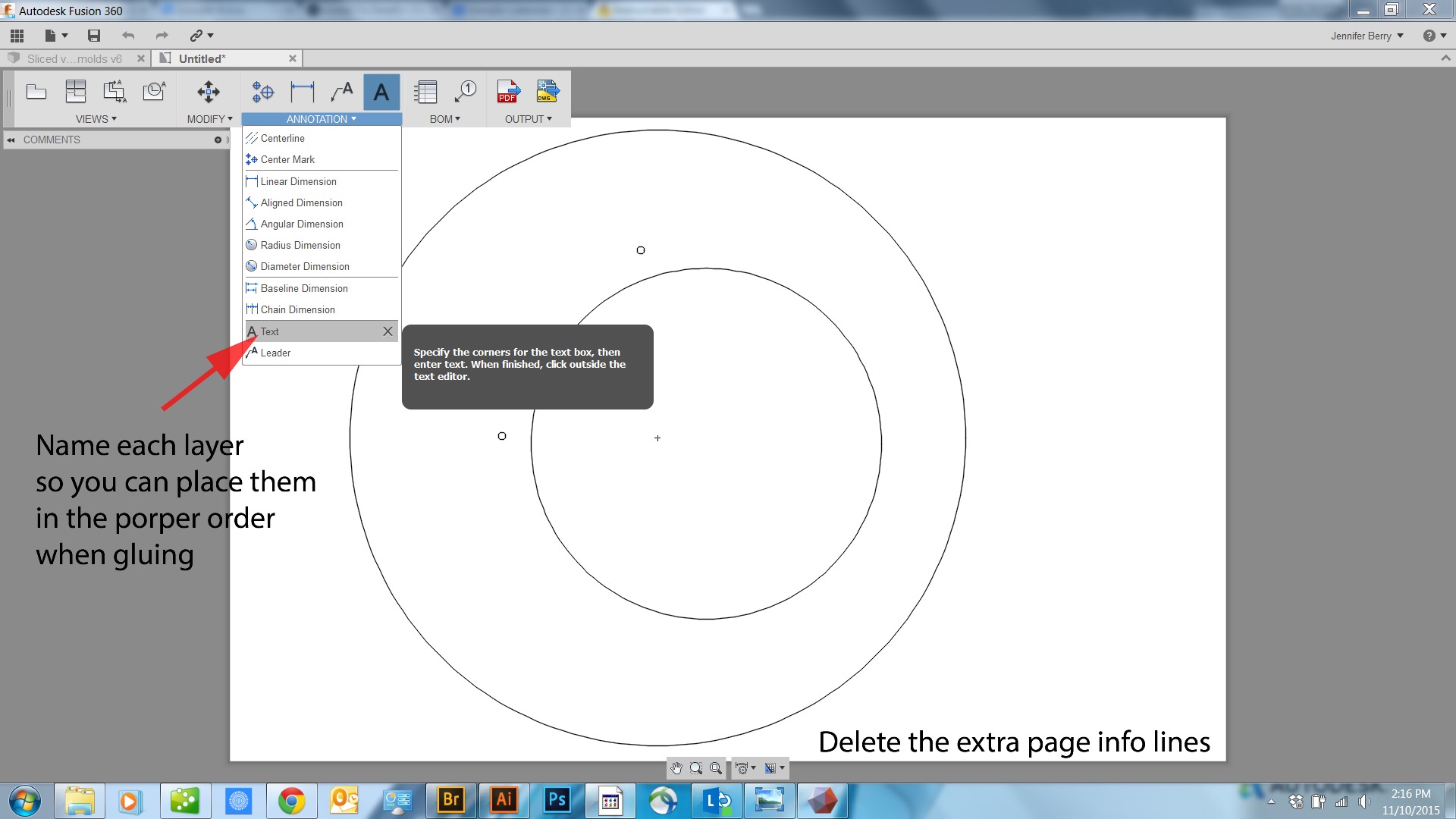
Task: Click the Output PDF icon
Action: [507, 92]
